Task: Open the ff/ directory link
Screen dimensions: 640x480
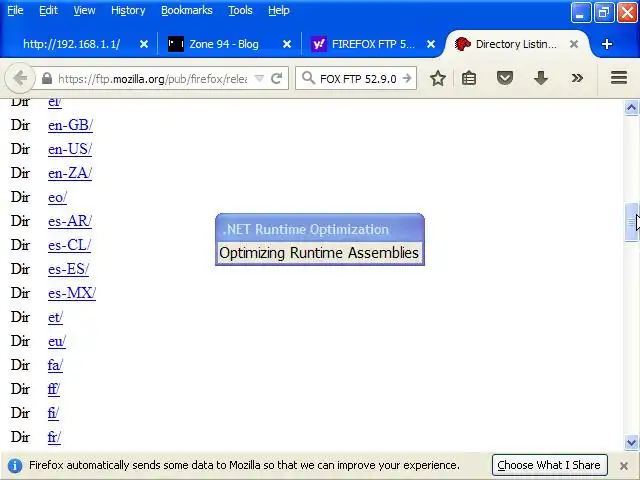Action: 53,389
